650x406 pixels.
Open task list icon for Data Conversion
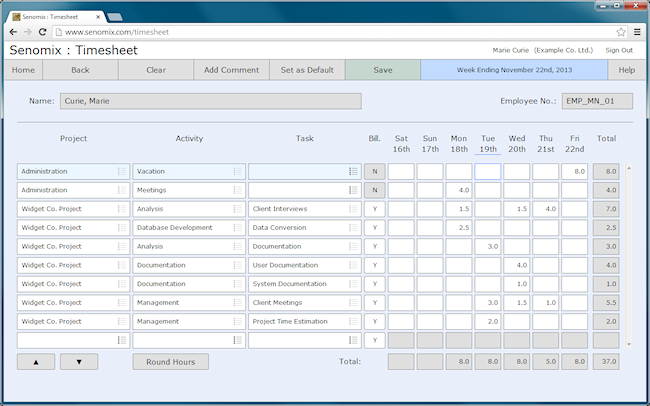(x=353, y=227)
